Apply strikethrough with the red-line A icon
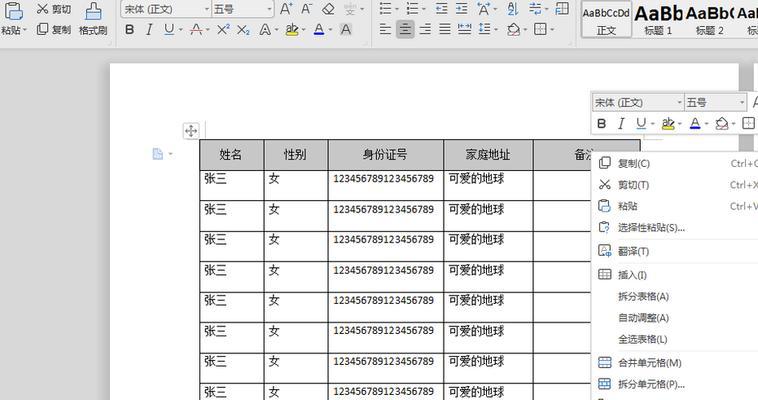The image size is (758, 400). click(196, 30)
